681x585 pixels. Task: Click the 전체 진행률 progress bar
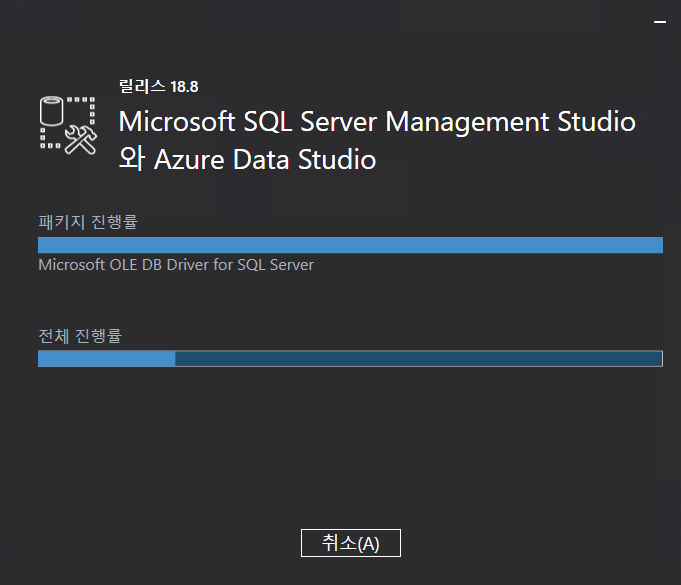point(350,359)
